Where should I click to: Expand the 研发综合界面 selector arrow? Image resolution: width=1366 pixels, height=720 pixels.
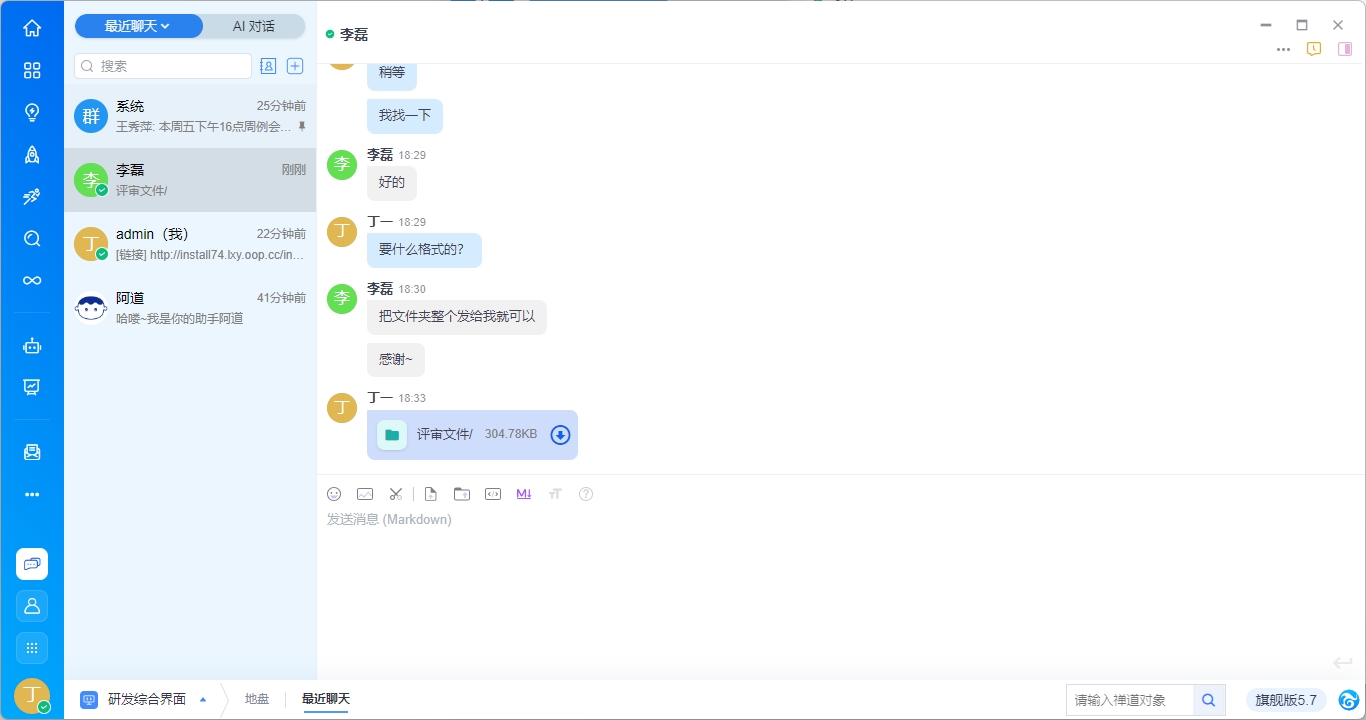point(203,700)
